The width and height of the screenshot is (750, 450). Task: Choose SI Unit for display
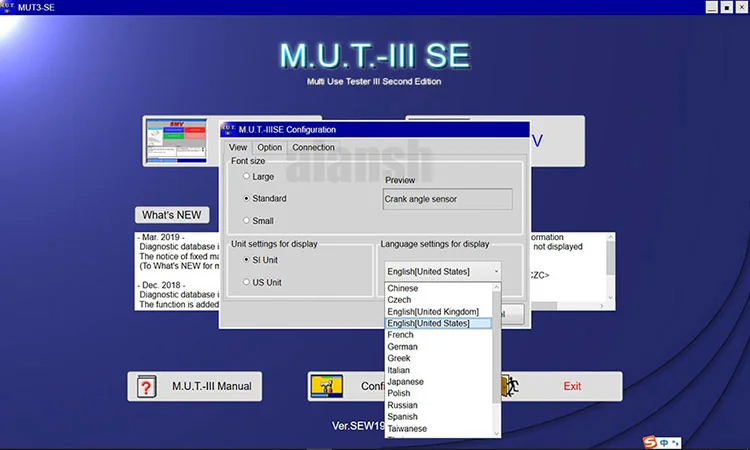(x=246, y=260)
